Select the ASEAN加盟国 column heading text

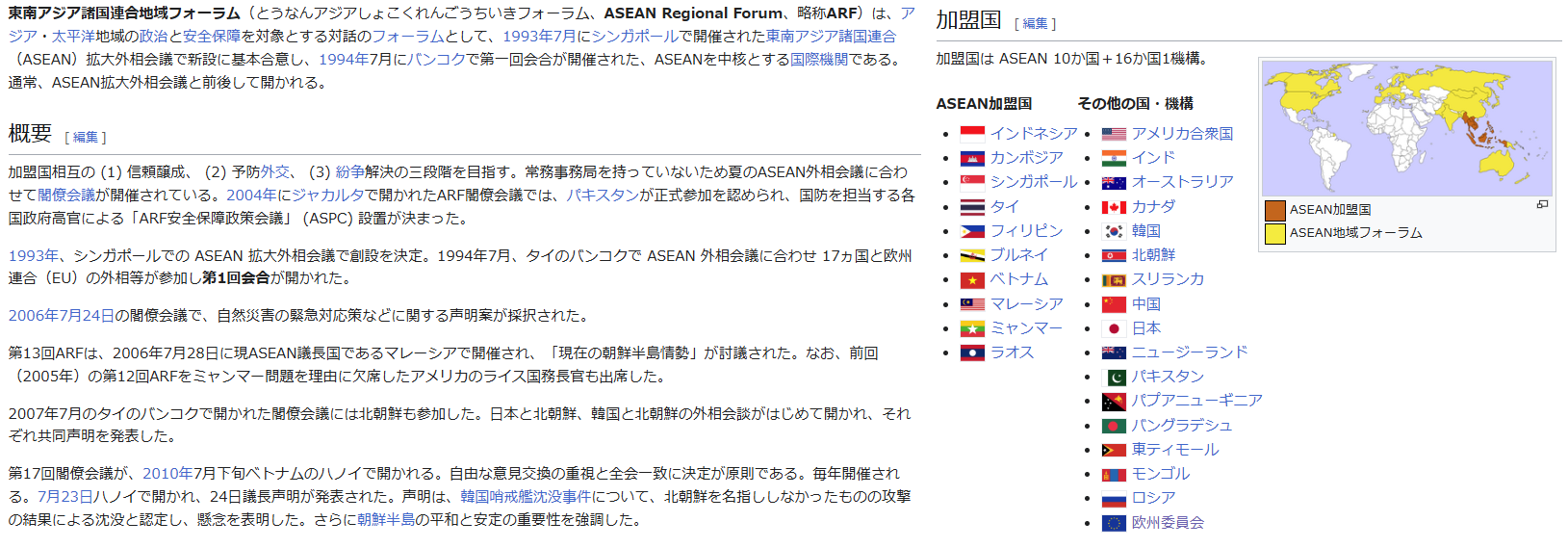(984, 103)
